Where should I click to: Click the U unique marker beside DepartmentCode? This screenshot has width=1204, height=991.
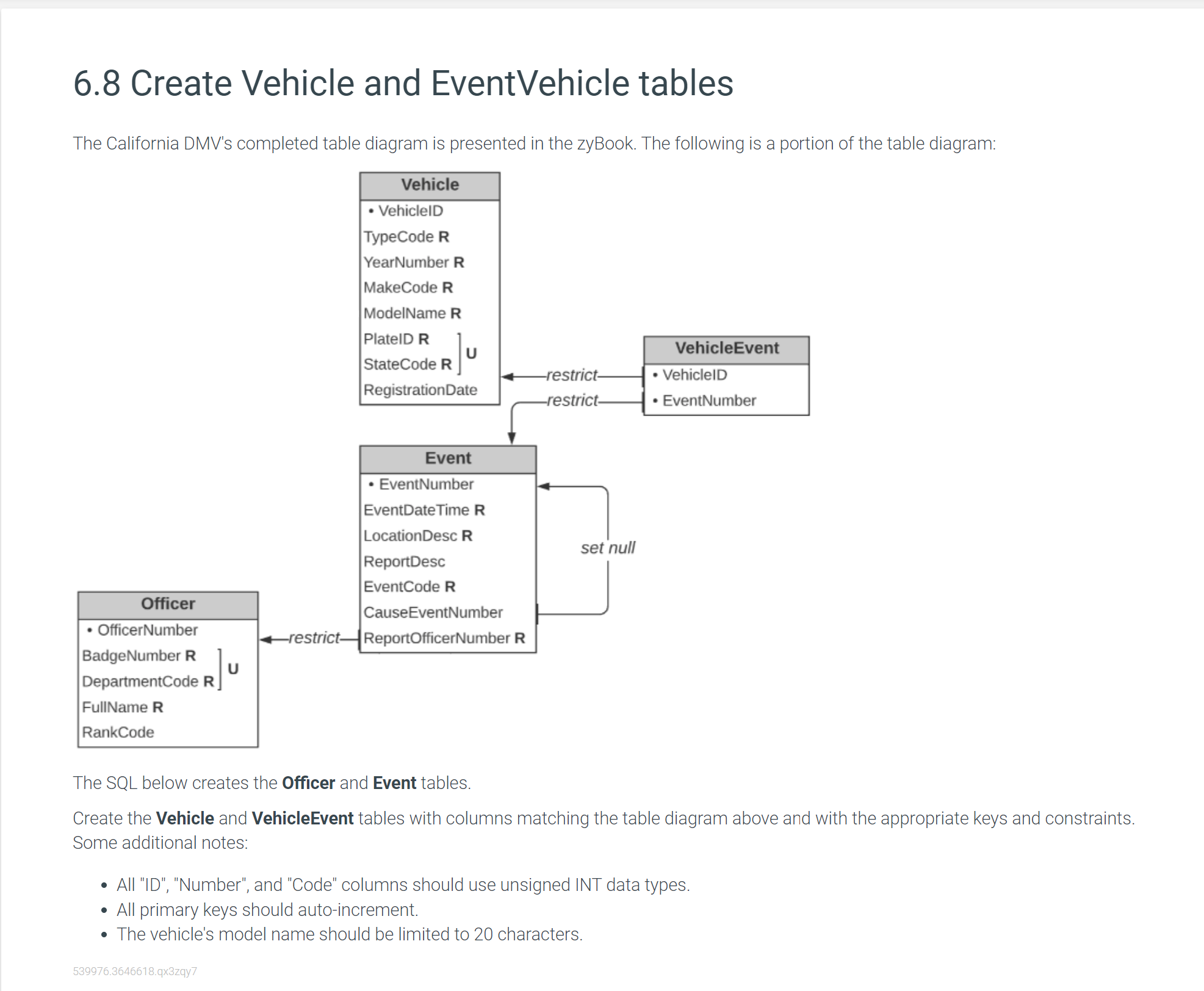pos(233,669)
